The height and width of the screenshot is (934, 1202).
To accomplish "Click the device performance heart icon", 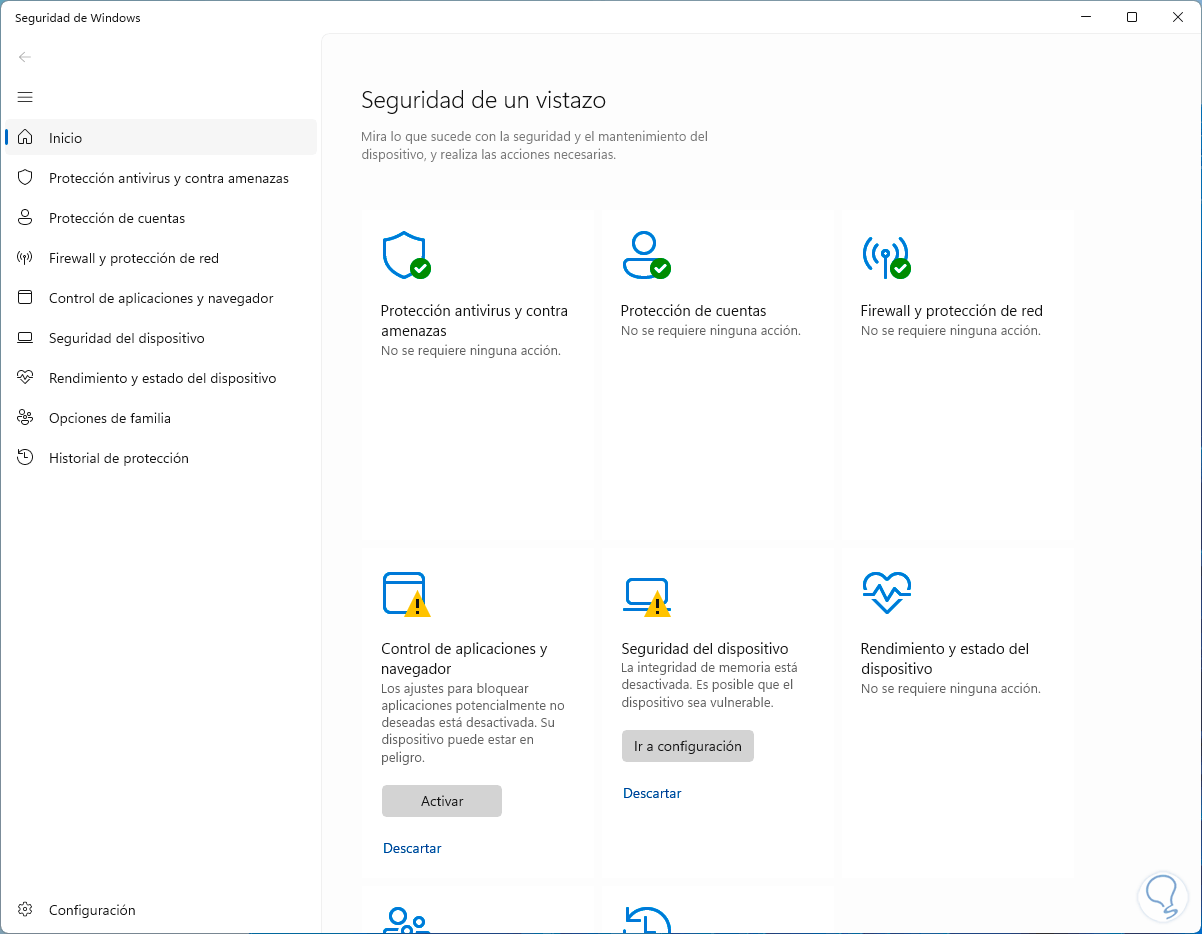I will coord(885,592).
